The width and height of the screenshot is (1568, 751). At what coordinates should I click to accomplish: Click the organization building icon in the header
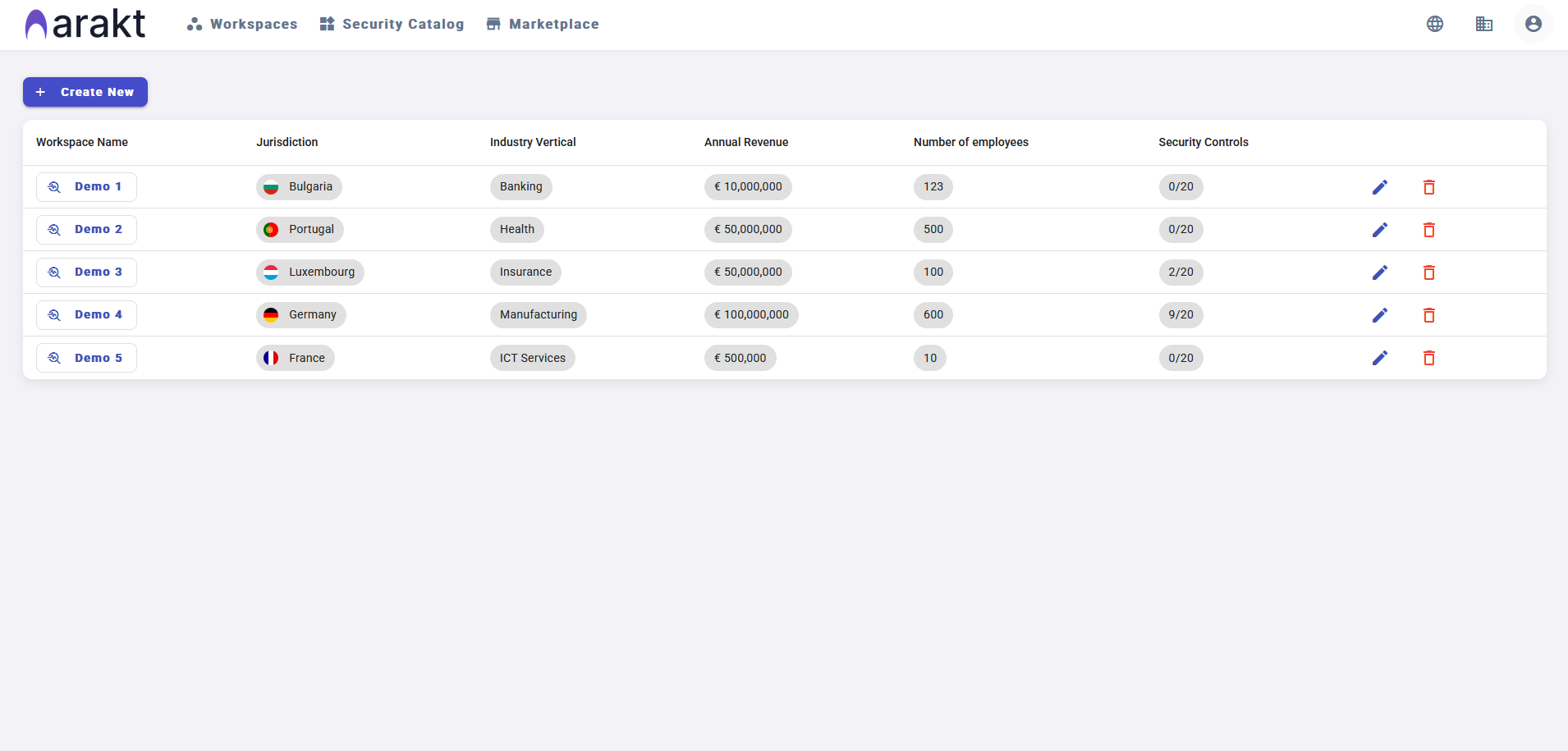[1483, 24]
